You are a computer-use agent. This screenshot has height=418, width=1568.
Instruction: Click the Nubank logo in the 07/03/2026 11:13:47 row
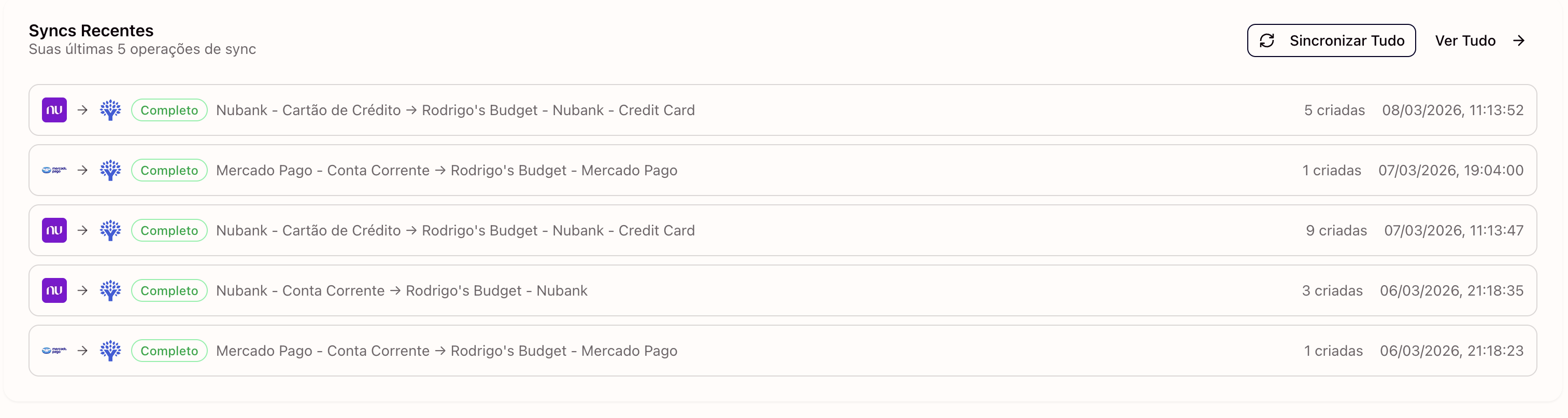(x=54, y=230)
